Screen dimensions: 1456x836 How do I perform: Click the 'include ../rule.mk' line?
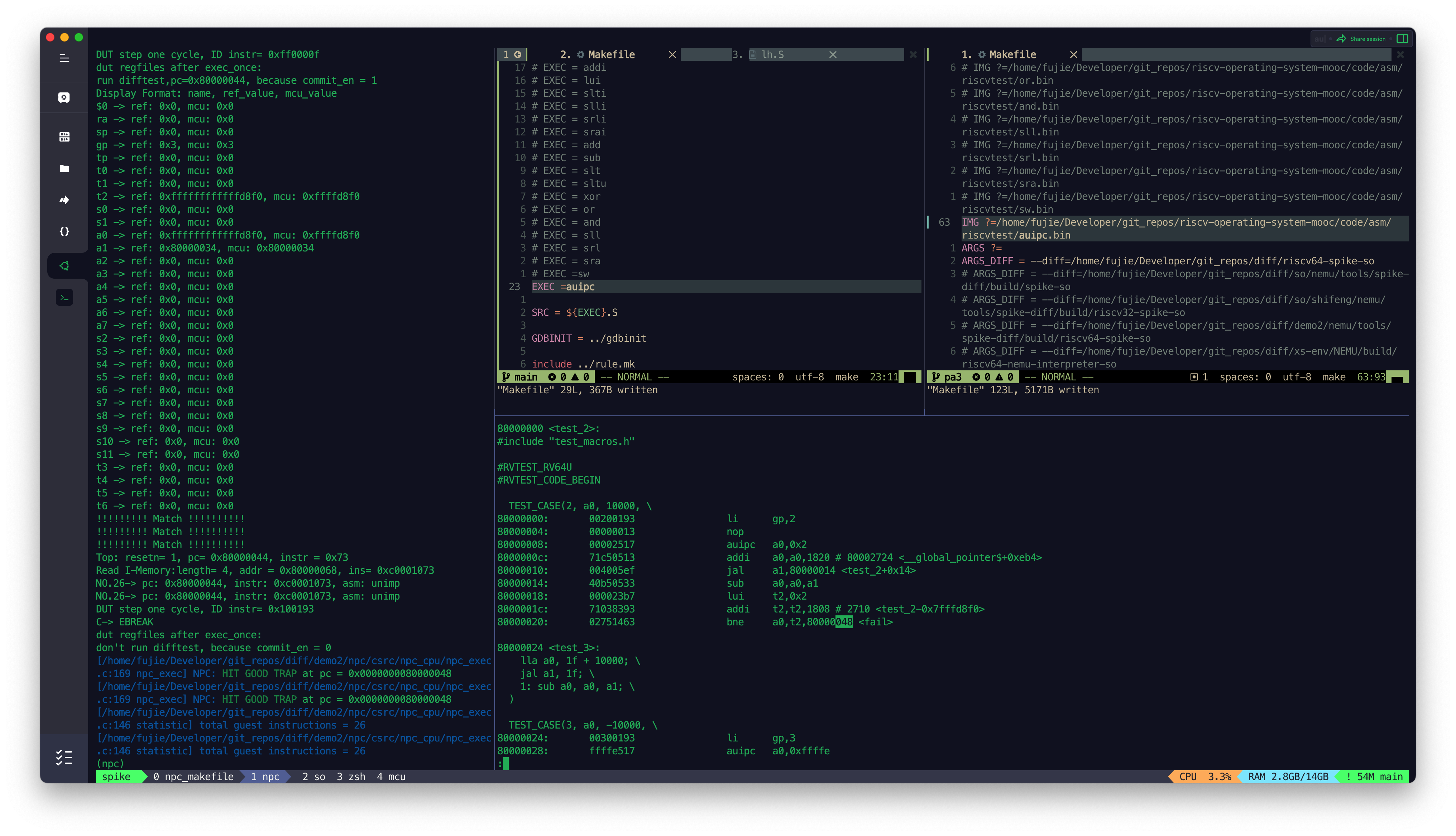coord(583,364)
